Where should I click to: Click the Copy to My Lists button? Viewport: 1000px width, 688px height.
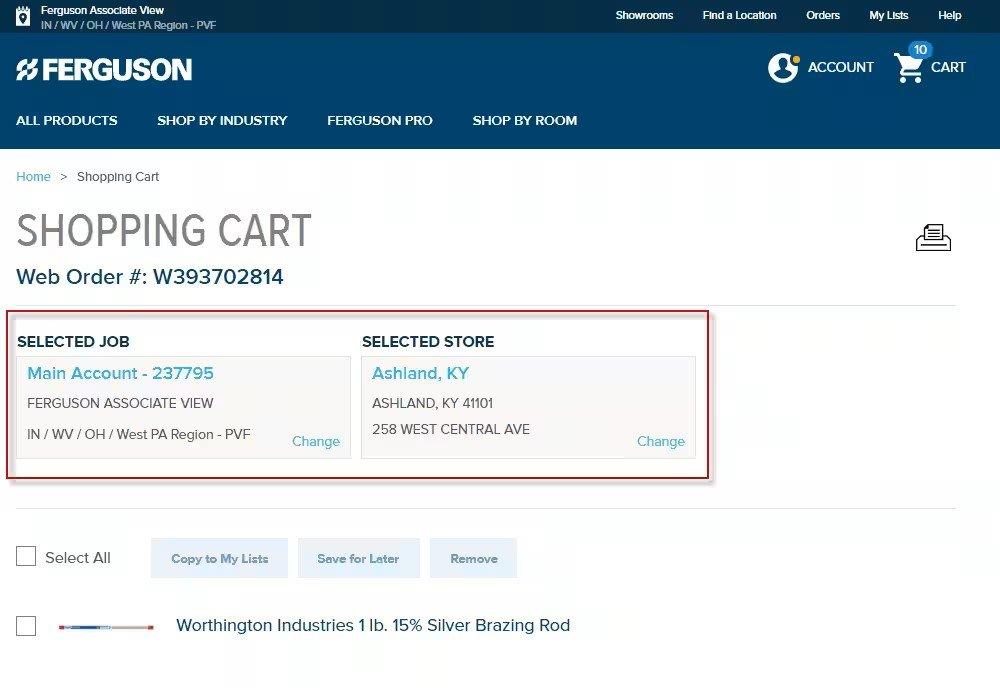(219, 558)
